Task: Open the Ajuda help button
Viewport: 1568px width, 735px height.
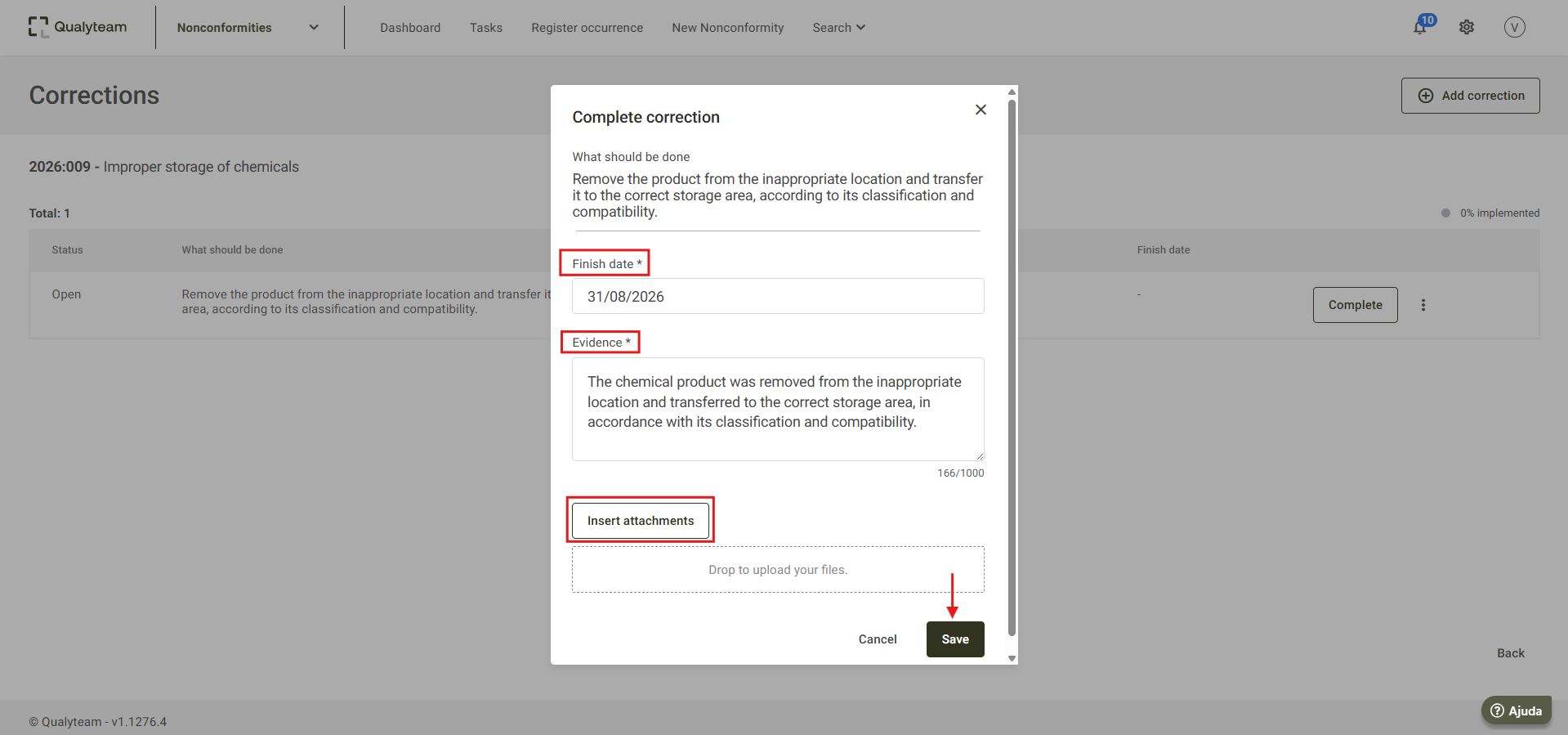Action: [1517, 710]
